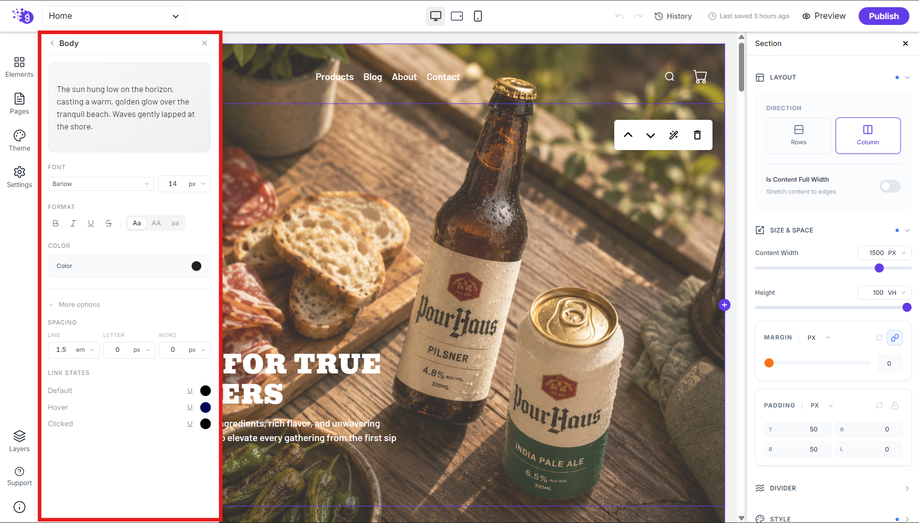919x523 pixels.
Task: Apply bold formatting
Action: (x=56, y=223)
